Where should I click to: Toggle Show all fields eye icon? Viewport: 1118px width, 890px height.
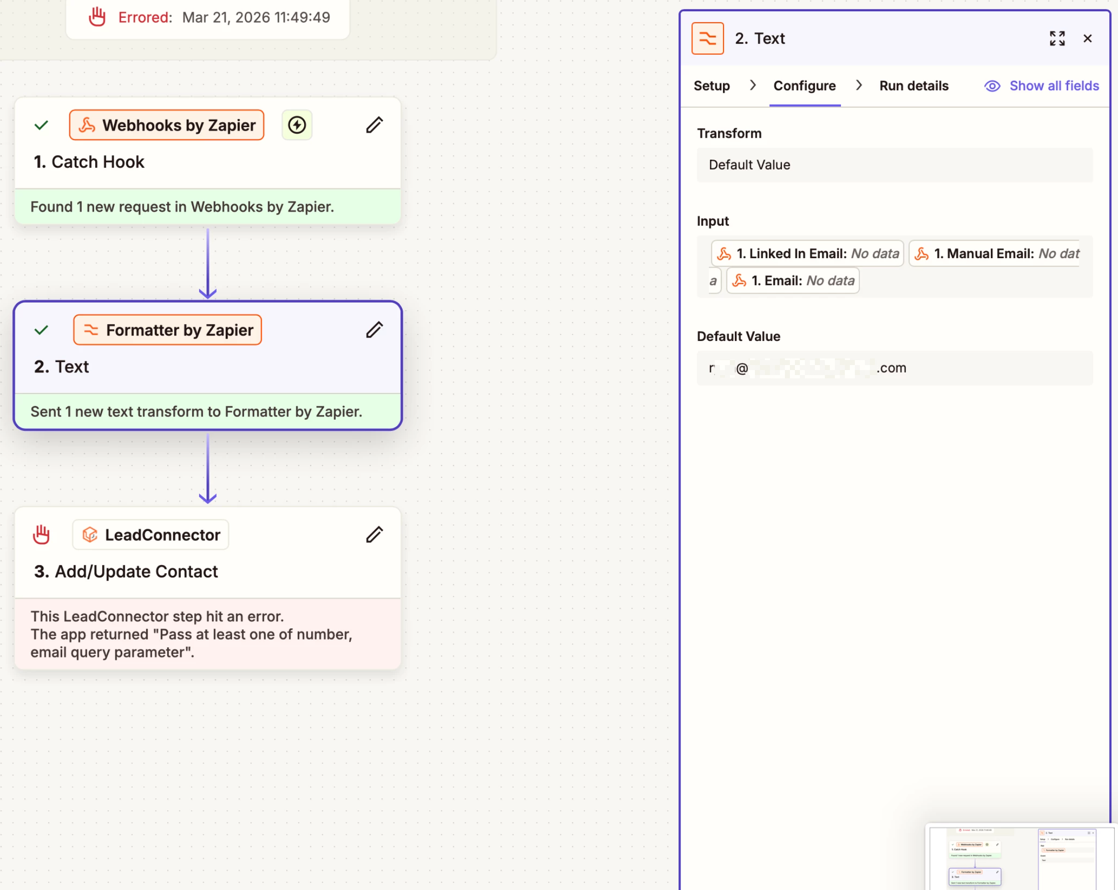(992, 86)
